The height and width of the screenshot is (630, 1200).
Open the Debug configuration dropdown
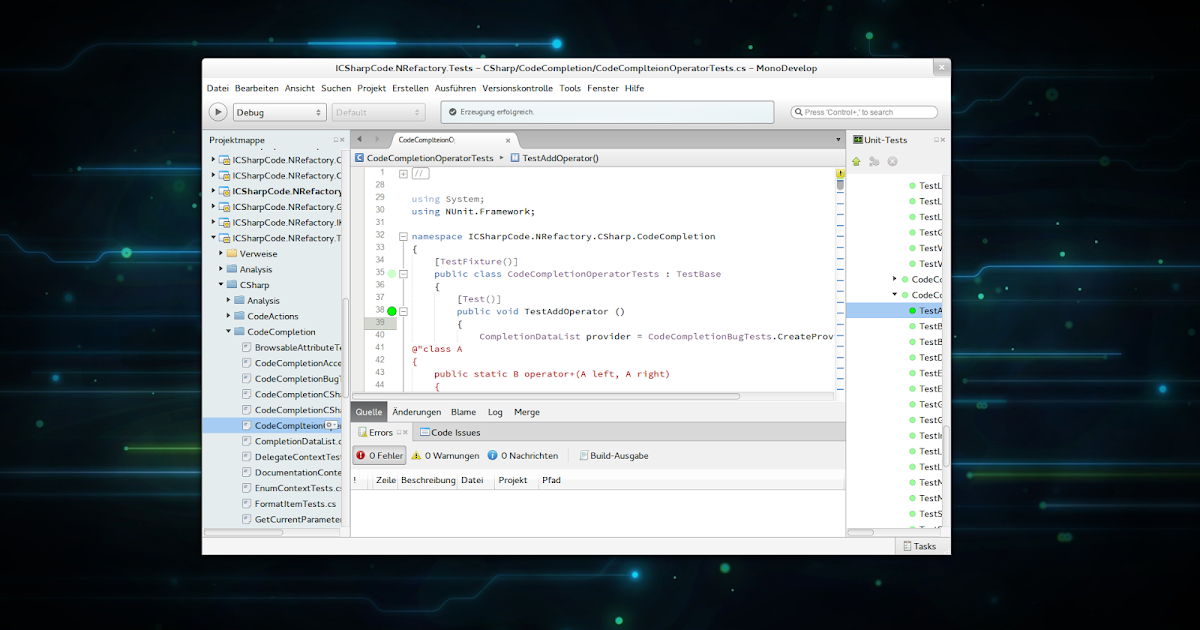click(279, 113)
